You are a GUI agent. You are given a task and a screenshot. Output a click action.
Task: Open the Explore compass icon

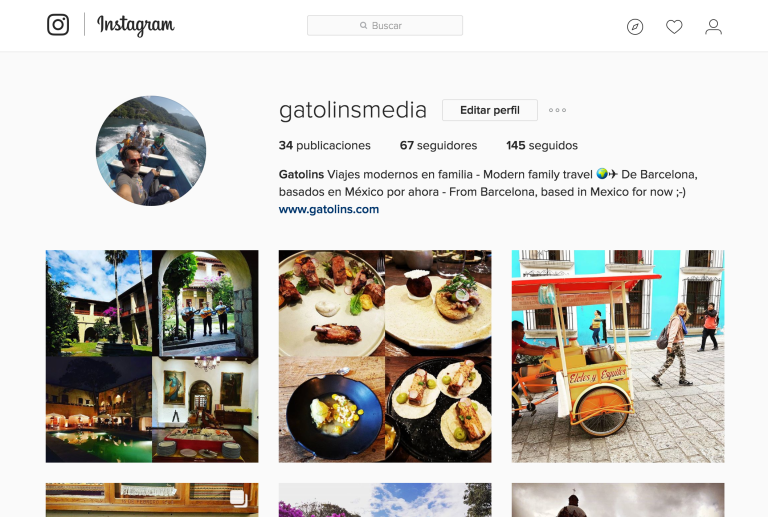coord(635,26)
